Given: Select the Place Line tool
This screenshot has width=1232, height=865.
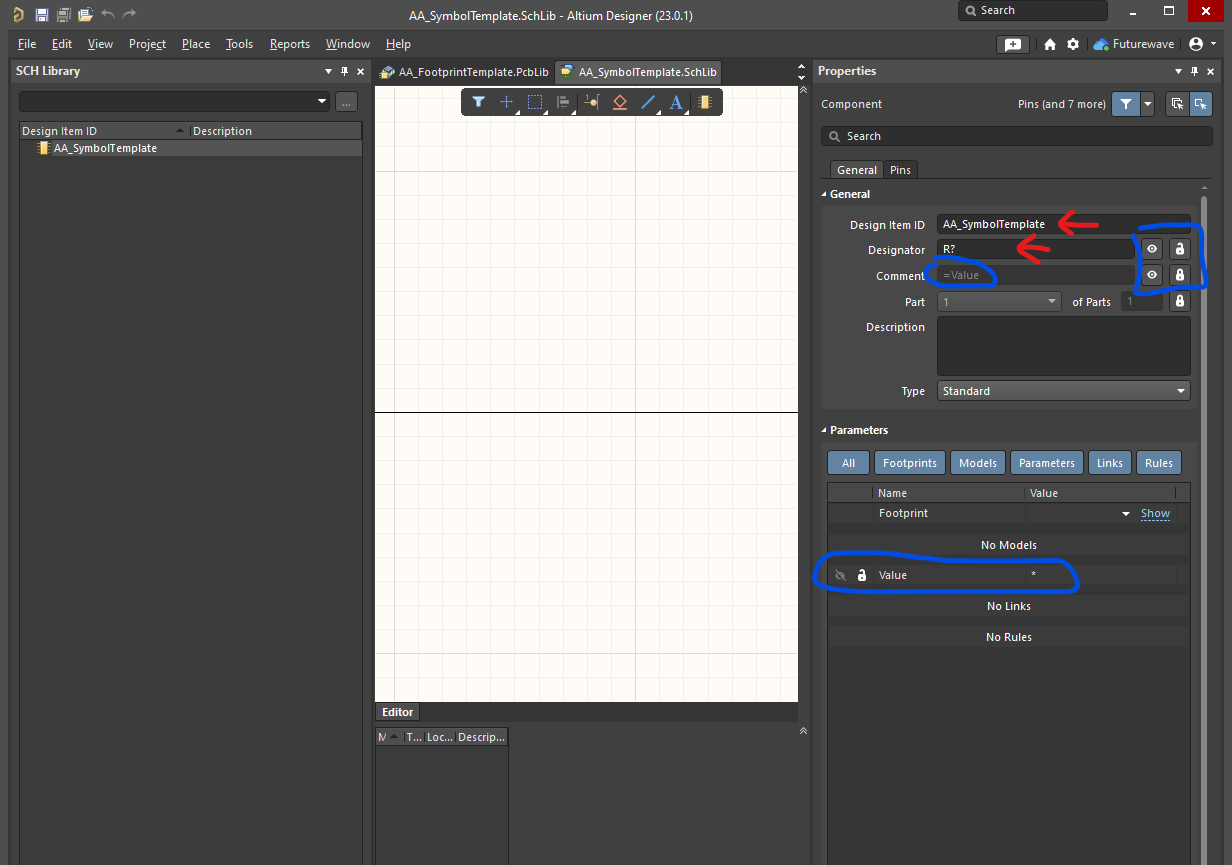Looking at the screenshot, I should [x=648, y=102].
